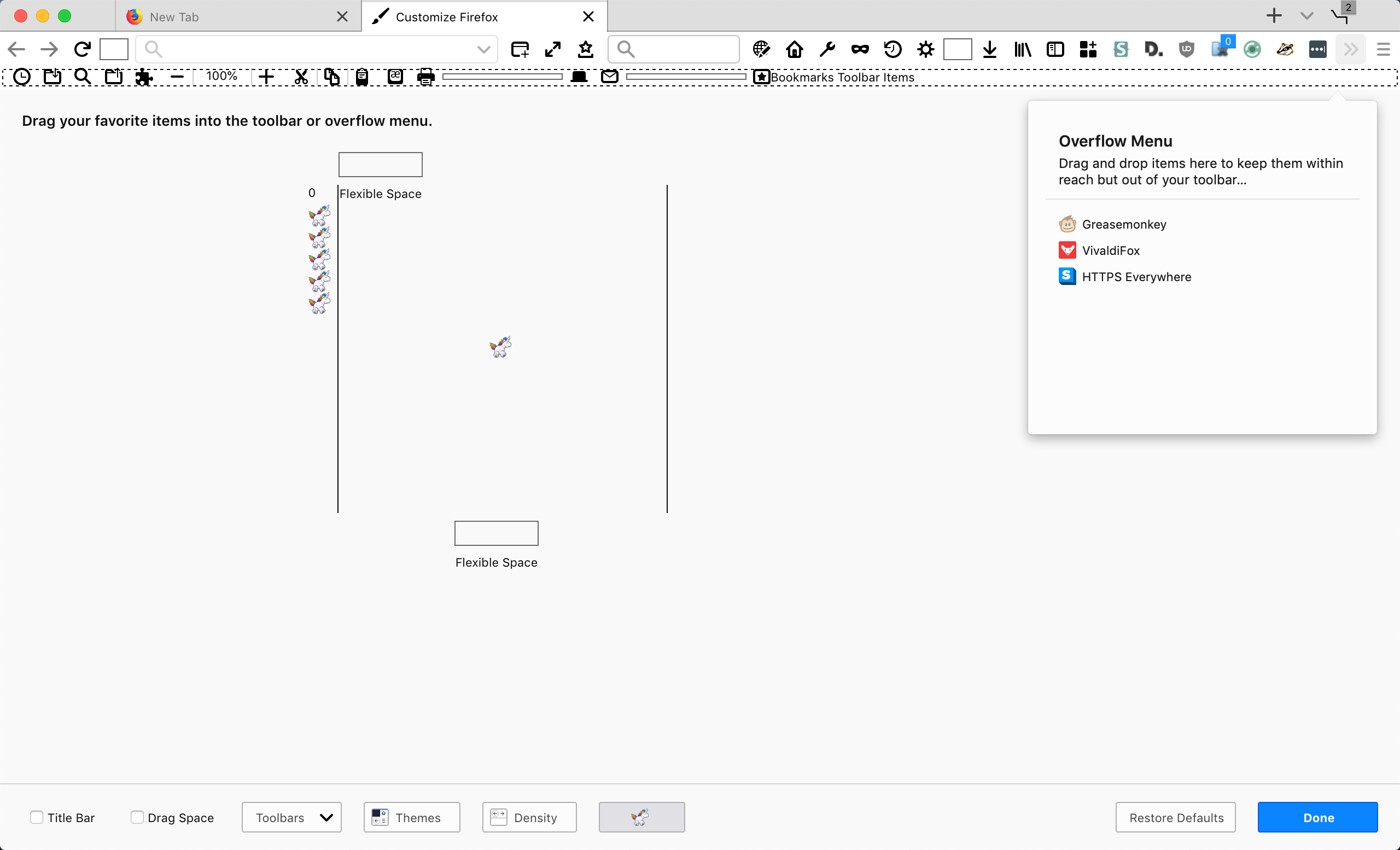Click the Home icon in toolbar
The image size is (1400, 850).
(x=794, y=49)
